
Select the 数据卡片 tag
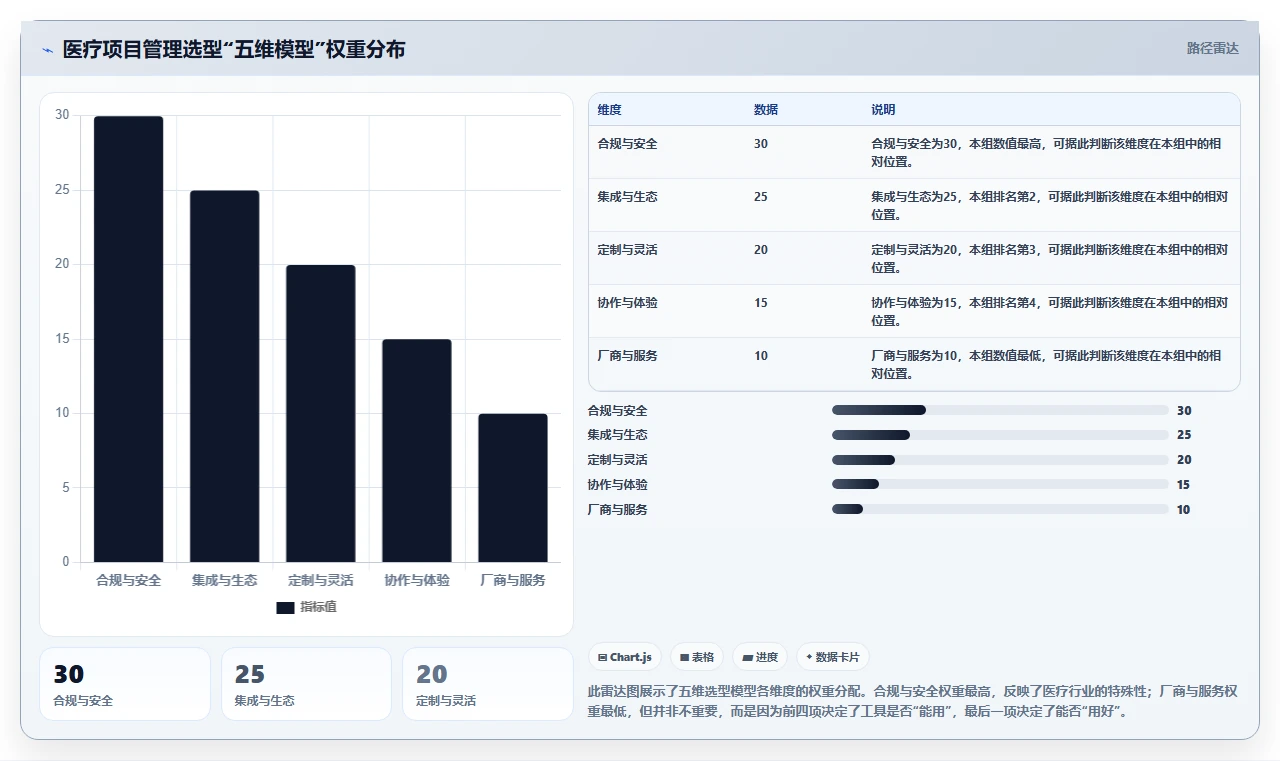(x=833, y=657)
